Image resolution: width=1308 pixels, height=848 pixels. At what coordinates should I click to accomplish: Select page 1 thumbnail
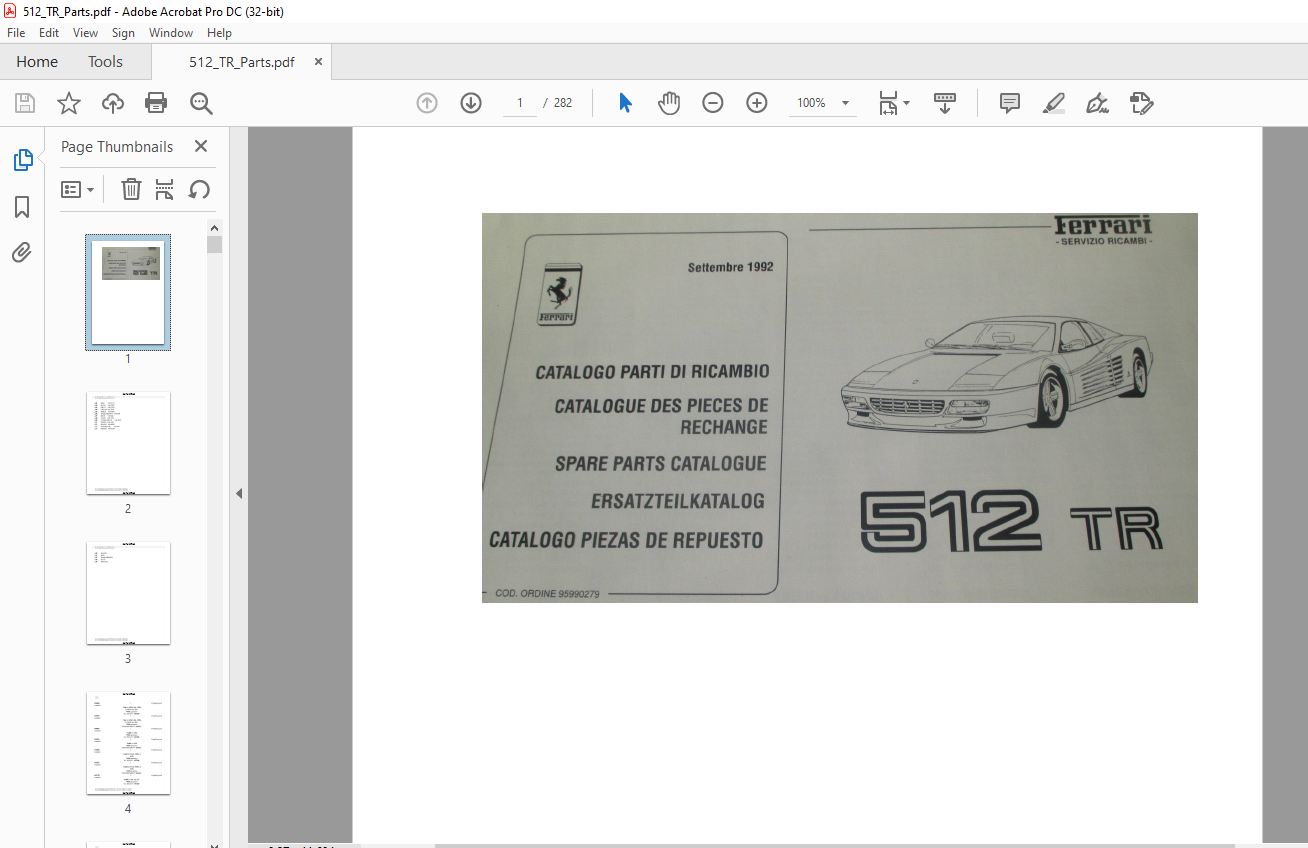point(128,292)
